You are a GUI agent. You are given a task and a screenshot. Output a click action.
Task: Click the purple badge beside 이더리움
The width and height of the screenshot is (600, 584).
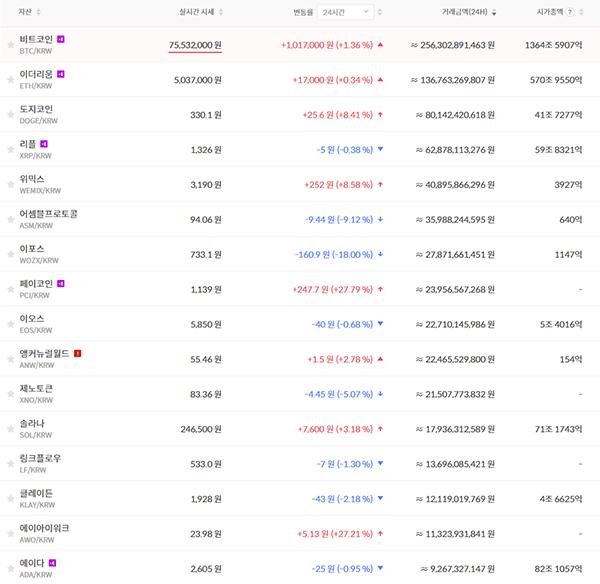[x=61, y=74]
